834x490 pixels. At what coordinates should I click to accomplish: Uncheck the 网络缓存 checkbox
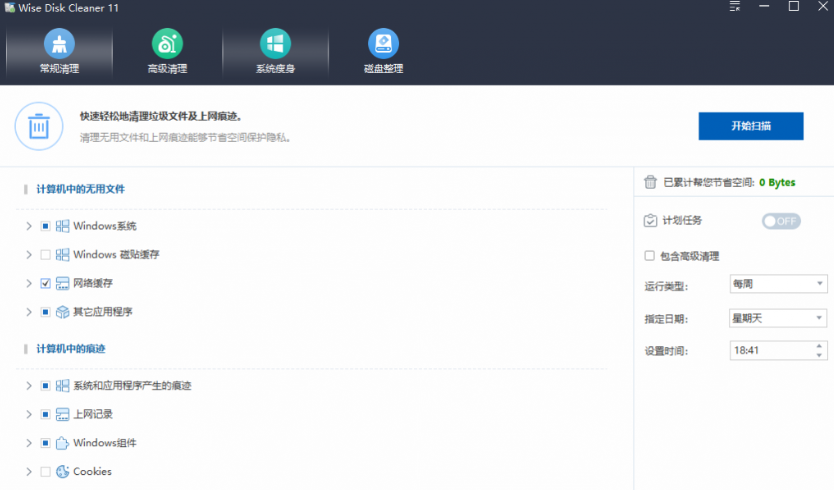tap(45, 284)
